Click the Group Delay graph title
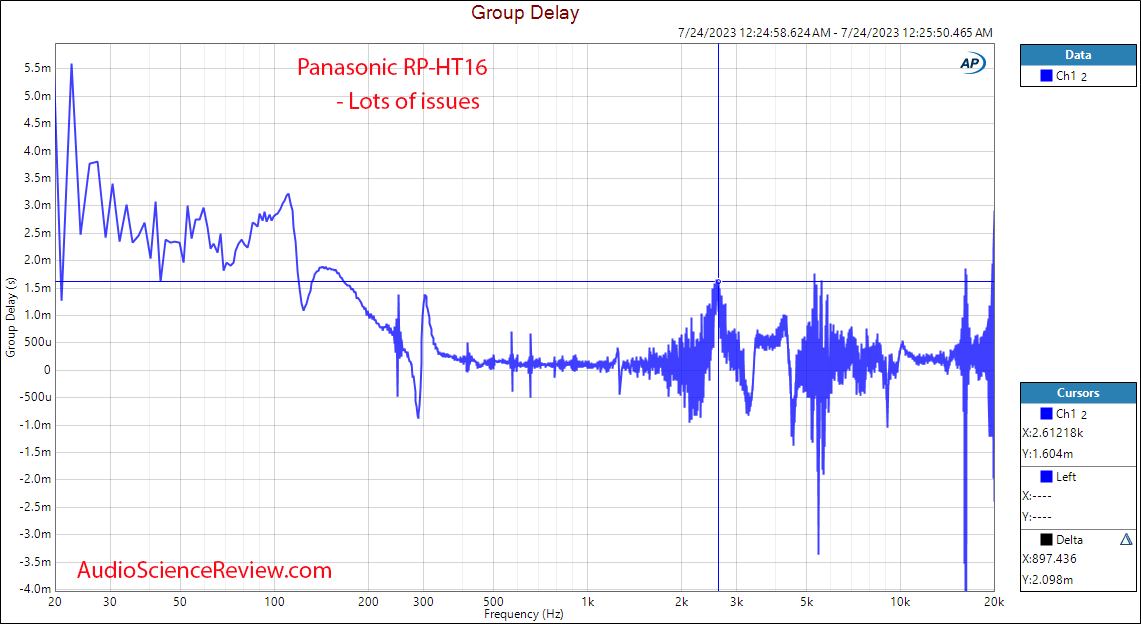The width and height of the screenshot is (1141, 624). (x=525, y=12)
